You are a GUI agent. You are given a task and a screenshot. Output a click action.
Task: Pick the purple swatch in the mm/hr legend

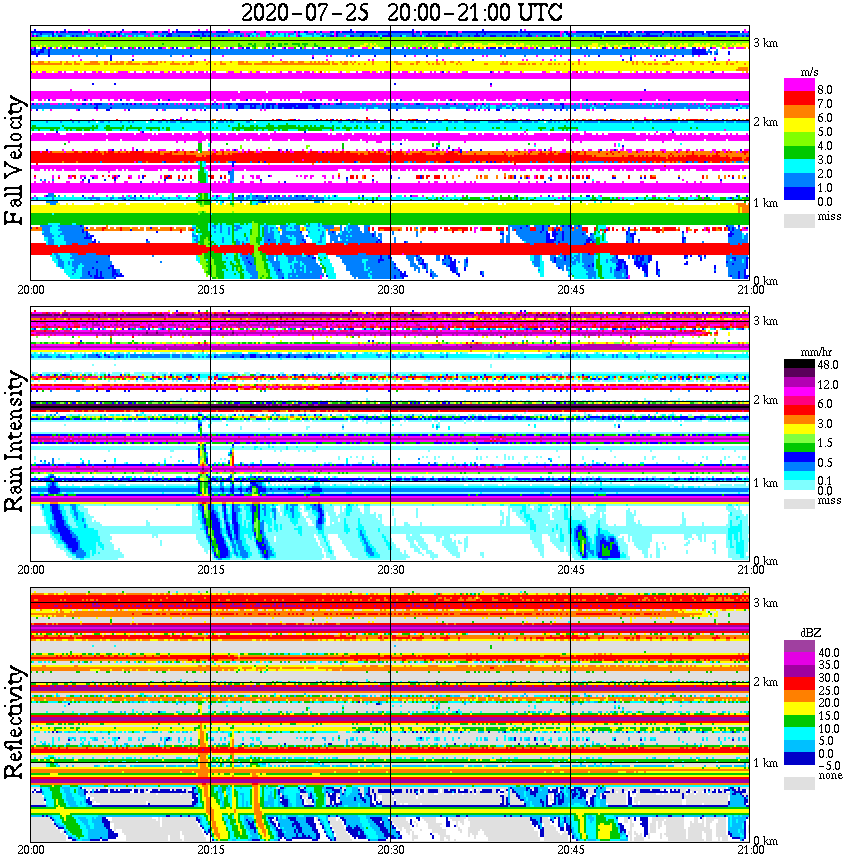[799, 383]
